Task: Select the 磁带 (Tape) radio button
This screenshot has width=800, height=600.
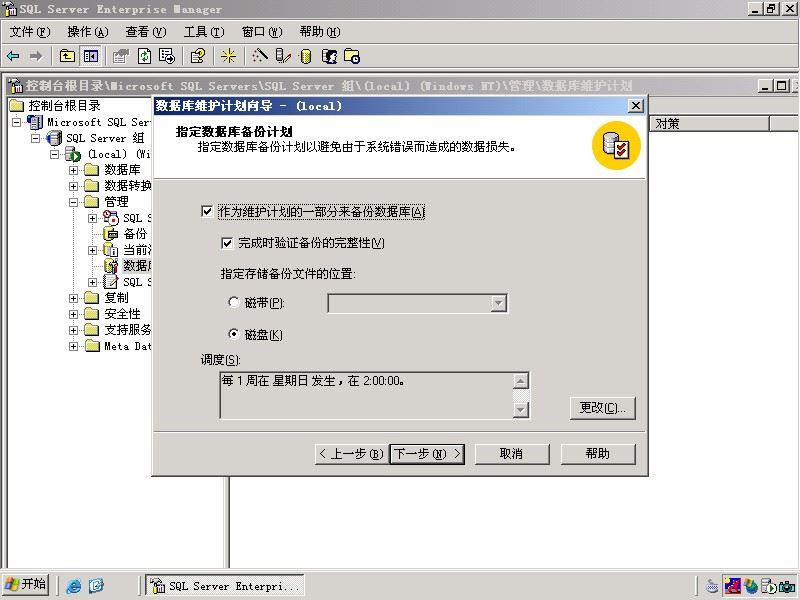Action: tap(234, 303)
